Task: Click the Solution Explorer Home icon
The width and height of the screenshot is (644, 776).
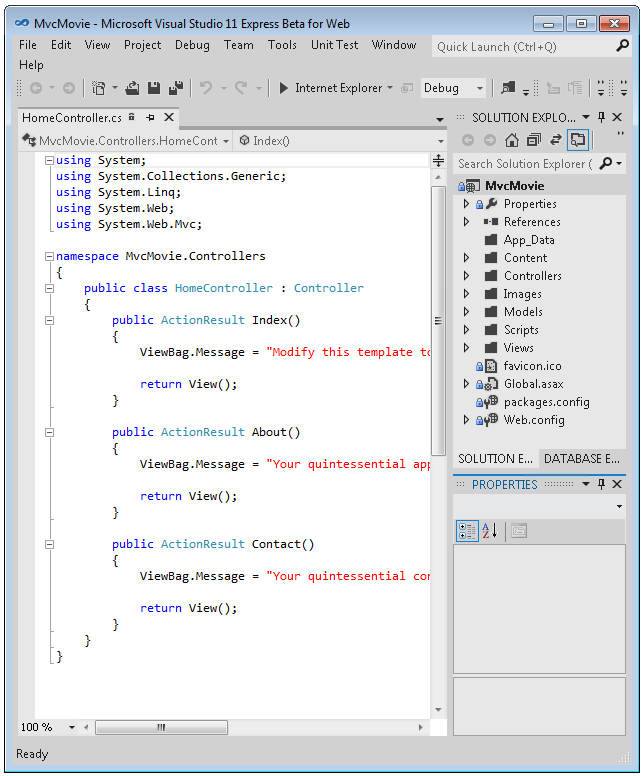Action: 512,141
